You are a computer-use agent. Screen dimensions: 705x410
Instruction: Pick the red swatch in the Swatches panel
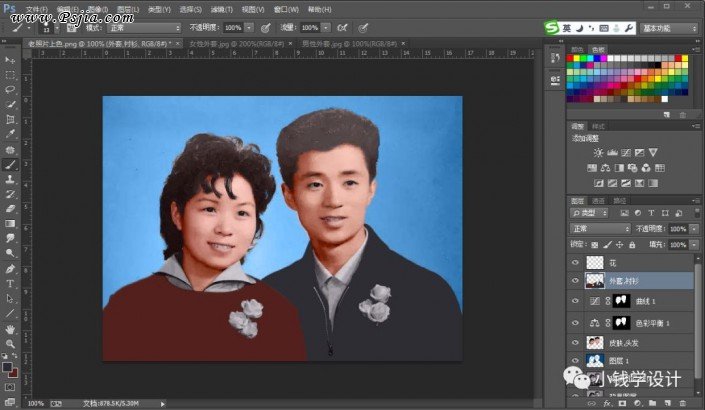tap(570, 58)
